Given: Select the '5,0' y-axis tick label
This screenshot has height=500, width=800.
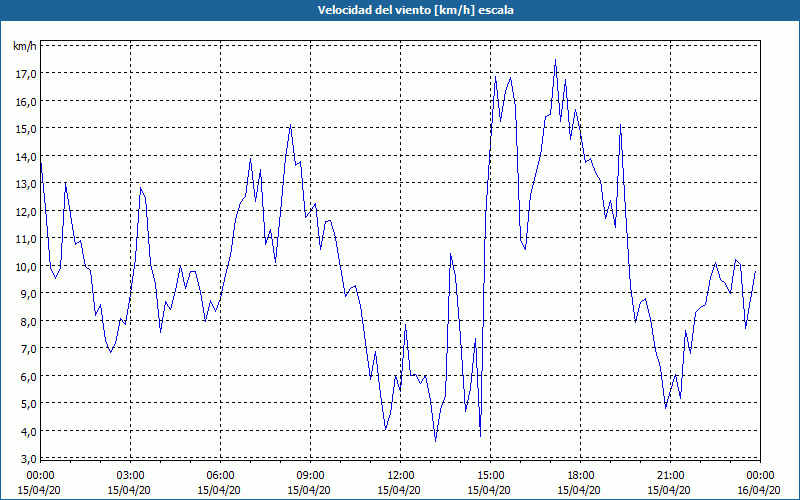Looking at the screenshot, I should [29, 404].
